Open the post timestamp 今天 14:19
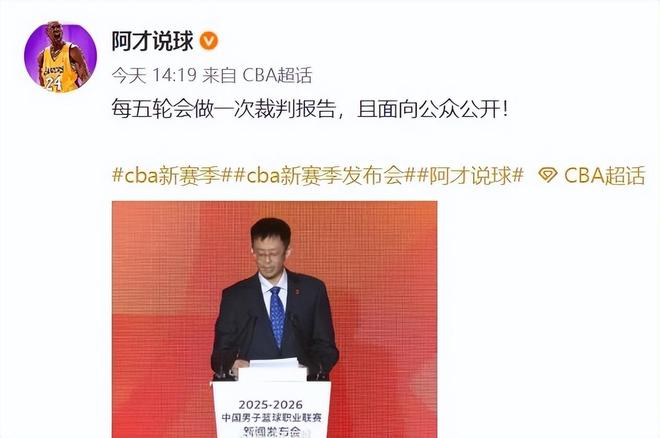The width and height of the screenshot is (660, 438). (x=154, y=75)
